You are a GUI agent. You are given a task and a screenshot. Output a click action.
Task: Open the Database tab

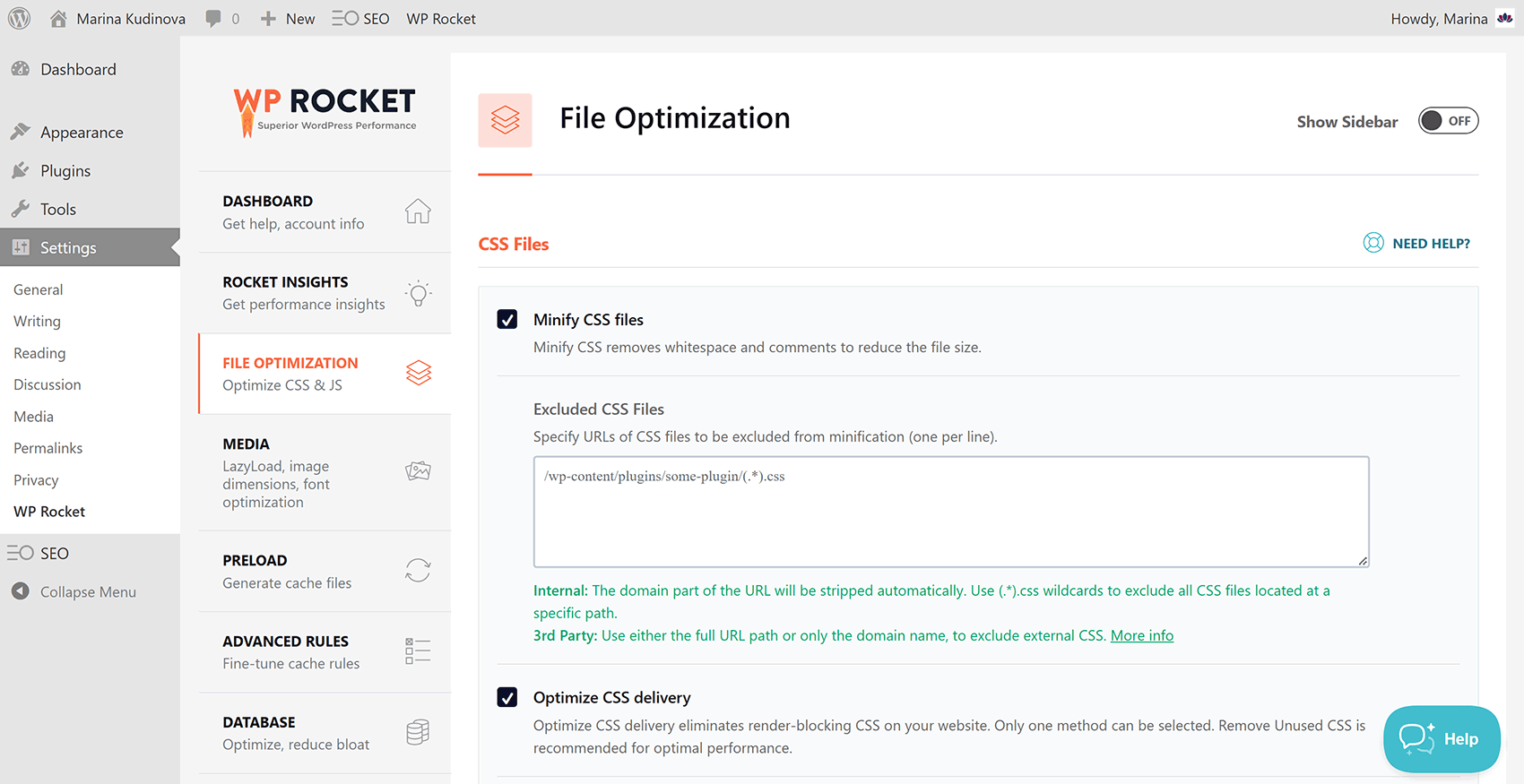325,733
